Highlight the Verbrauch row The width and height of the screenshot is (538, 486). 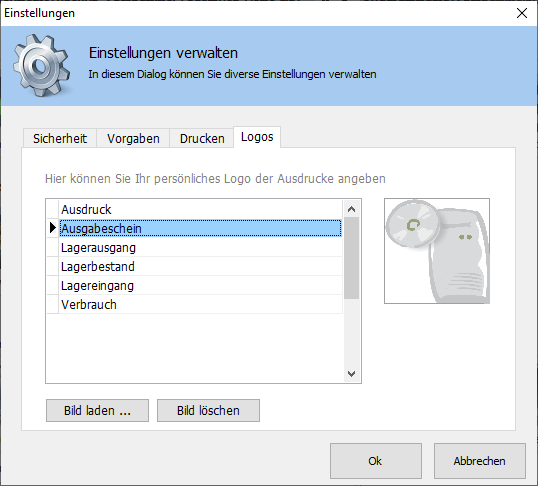[x=200, y=304]
